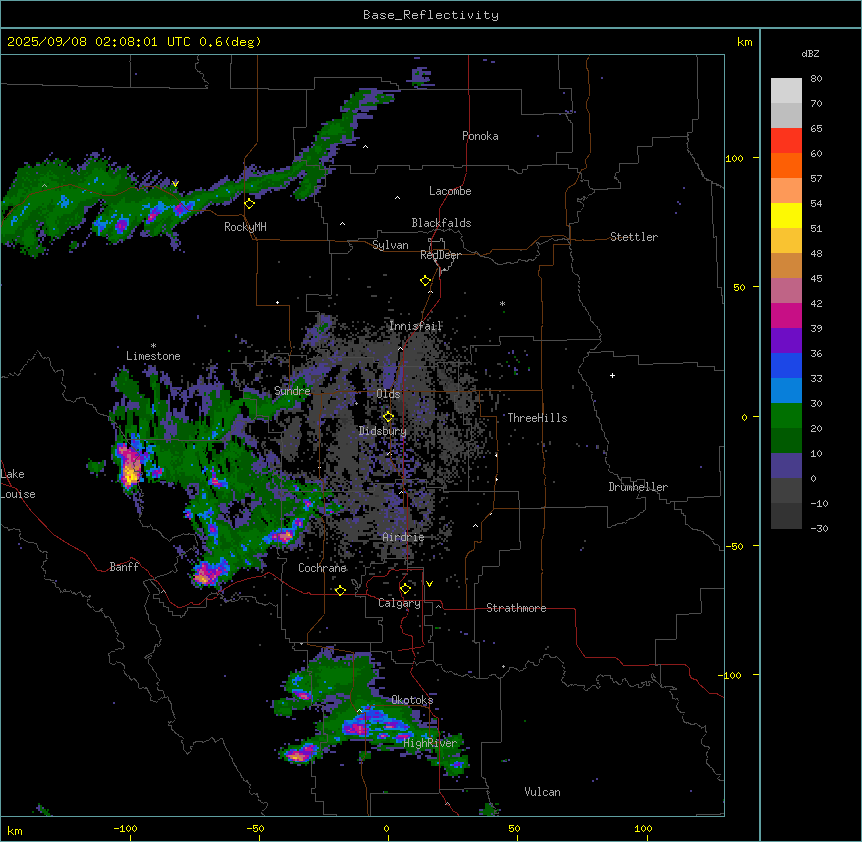The image size is (862, 842).
Task: Click the yellow diamond marker above Calgary label
Action: coord(405,589)
